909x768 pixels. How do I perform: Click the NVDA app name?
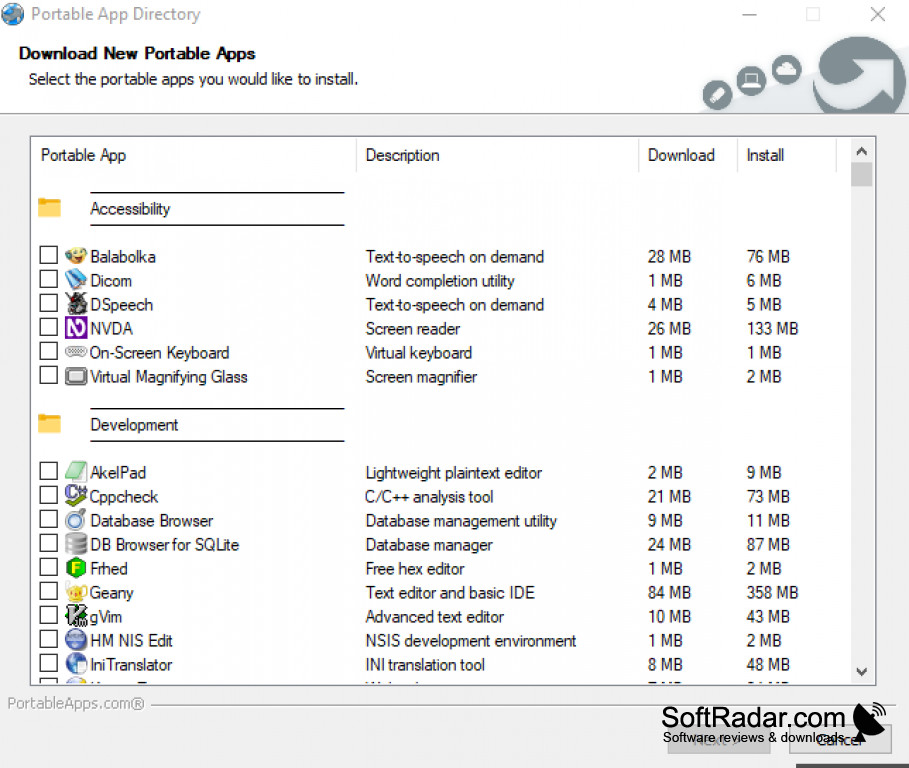click(x=111, y=329)
